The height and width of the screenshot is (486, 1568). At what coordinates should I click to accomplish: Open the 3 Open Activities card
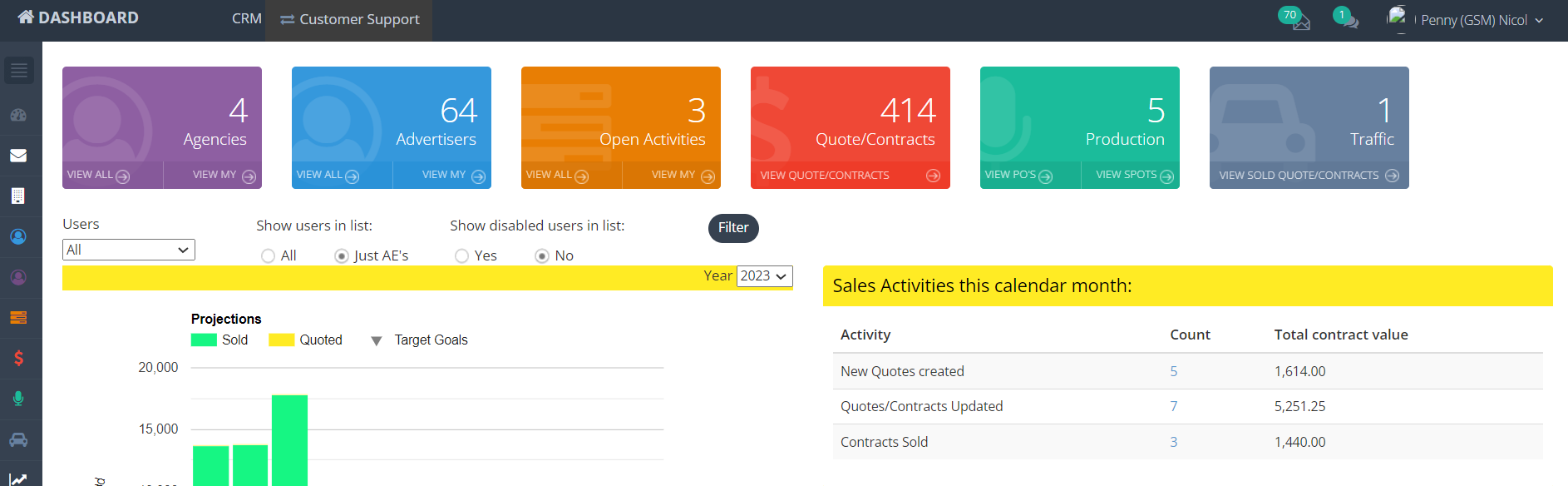click(x=621, y=127)
